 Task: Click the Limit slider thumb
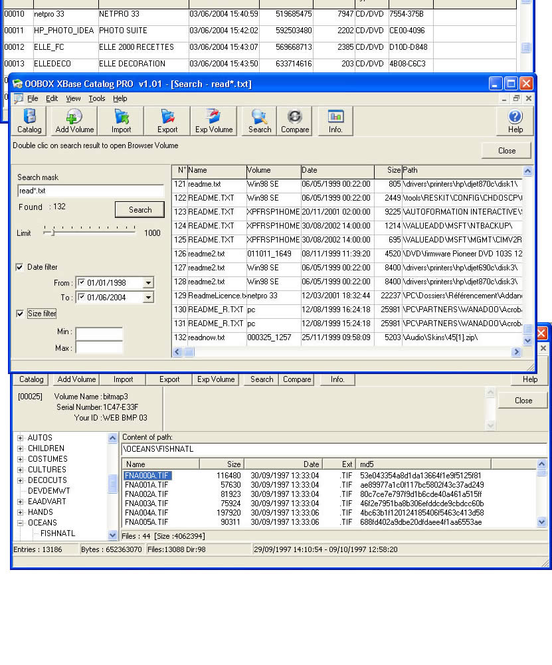[x=53, y=232]
